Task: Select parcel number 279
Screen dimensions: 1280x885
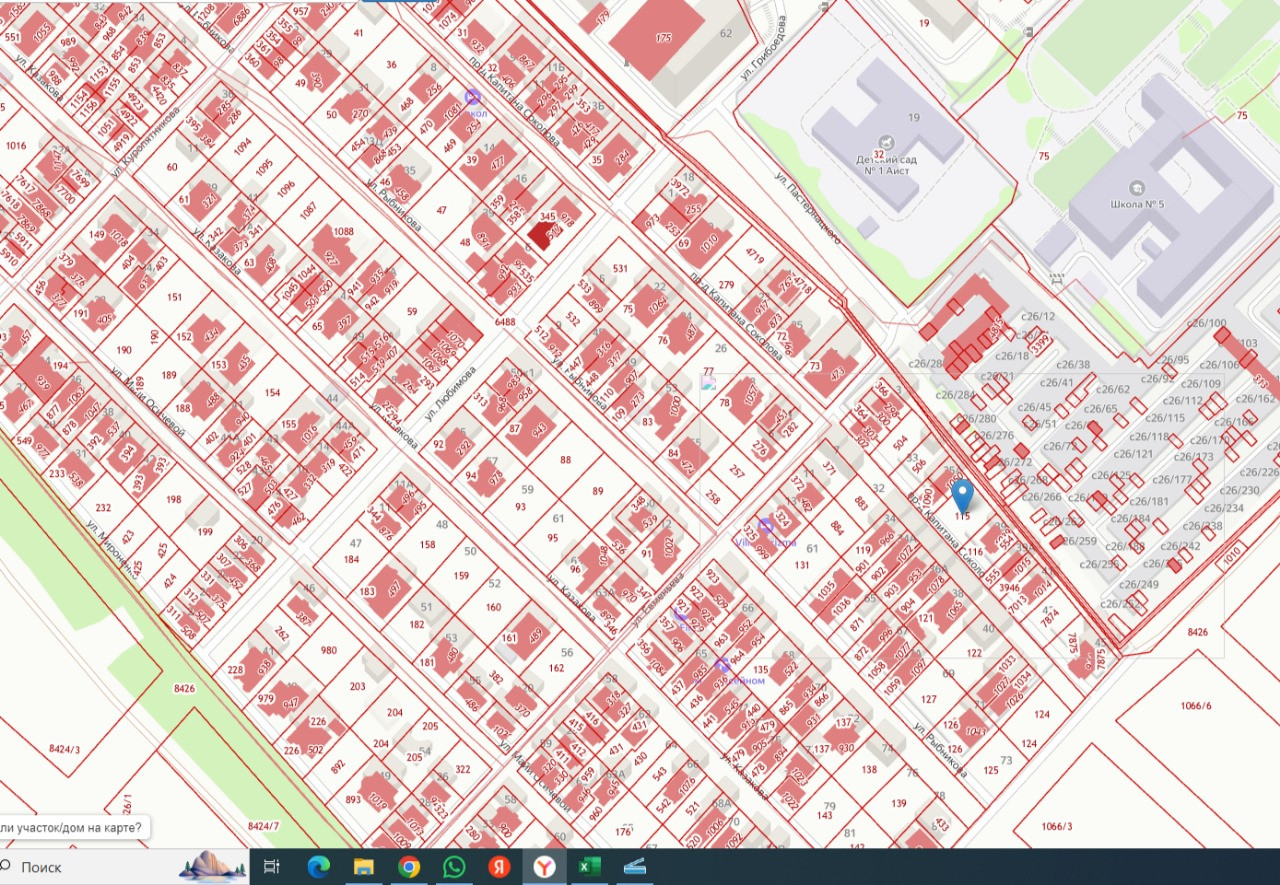Action: click(x=727, y=286)
